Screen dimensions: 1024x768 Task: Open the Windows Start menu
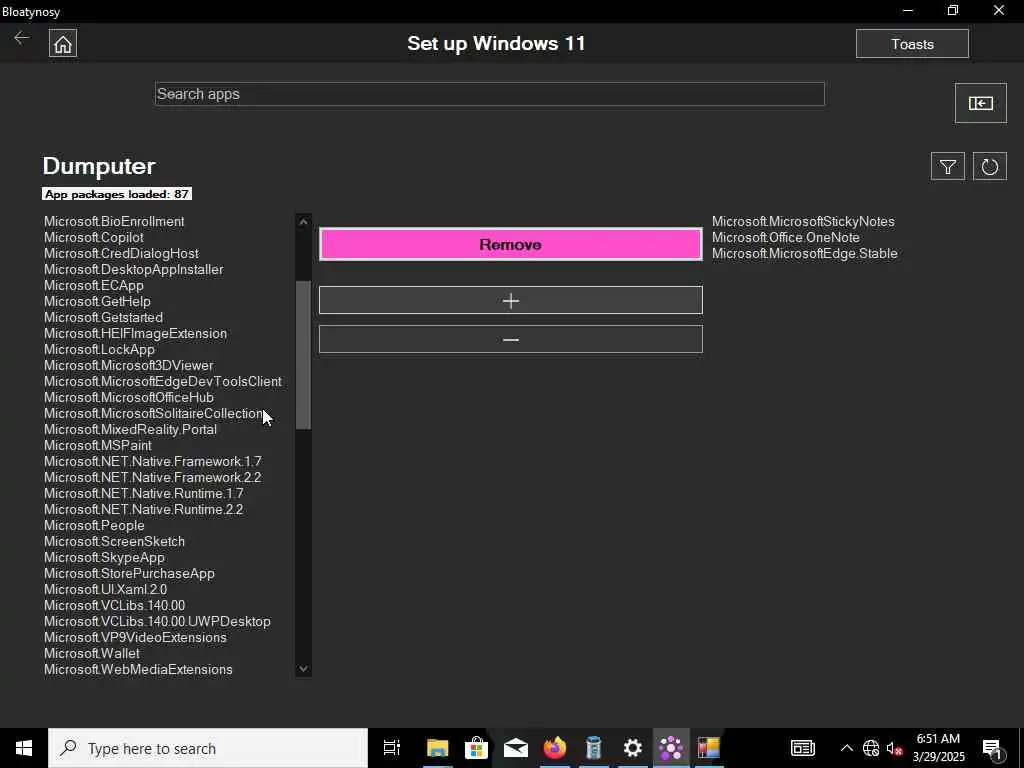coord(24,748)
